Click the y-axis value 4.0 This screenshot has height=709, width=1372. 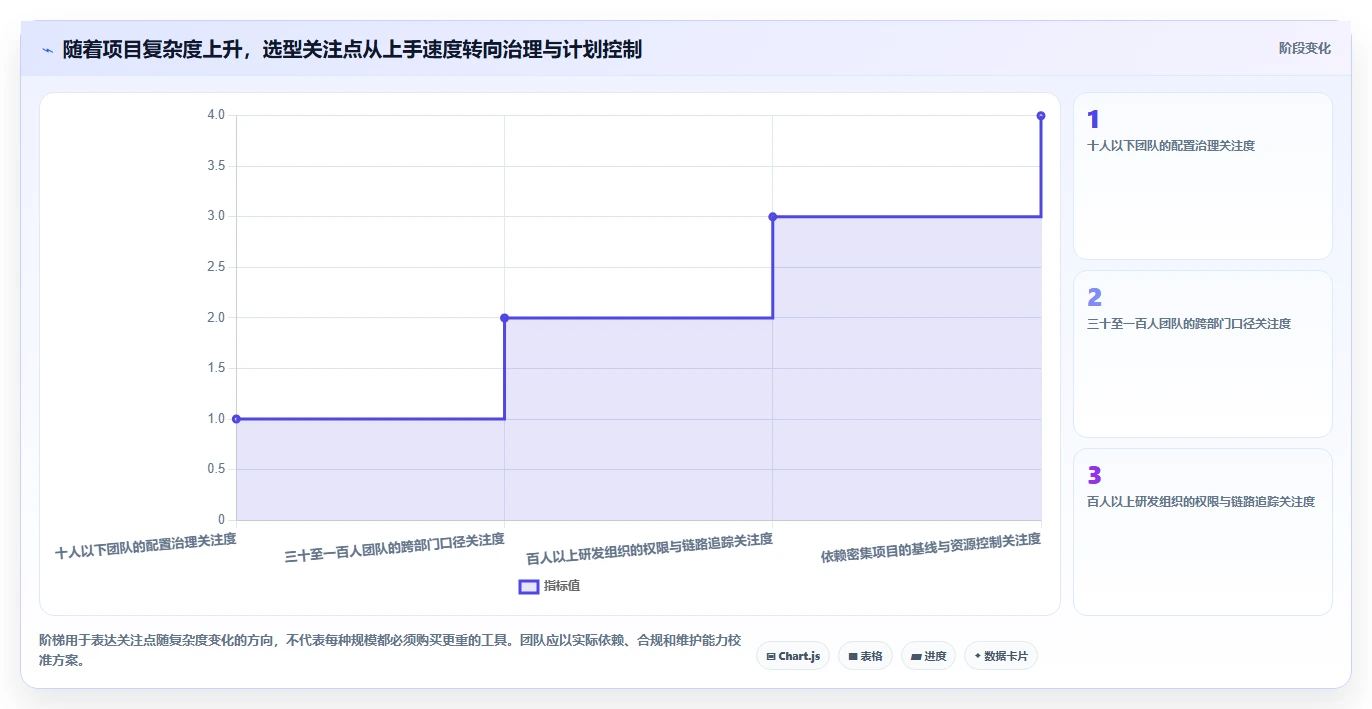point(216,115)
